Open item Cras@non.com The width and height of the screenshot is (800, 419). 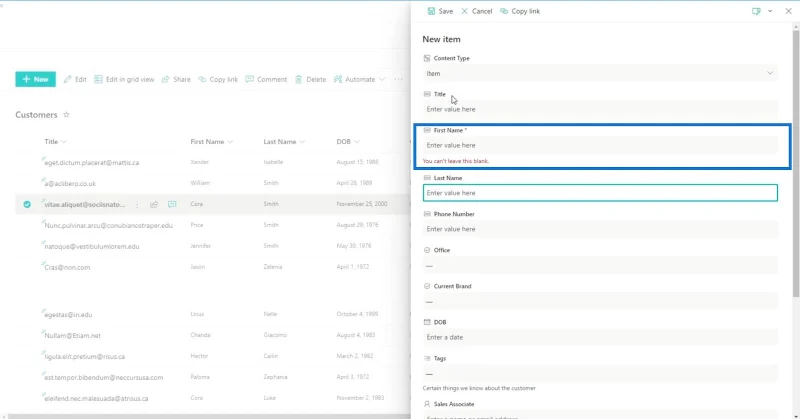pos(67,267)
